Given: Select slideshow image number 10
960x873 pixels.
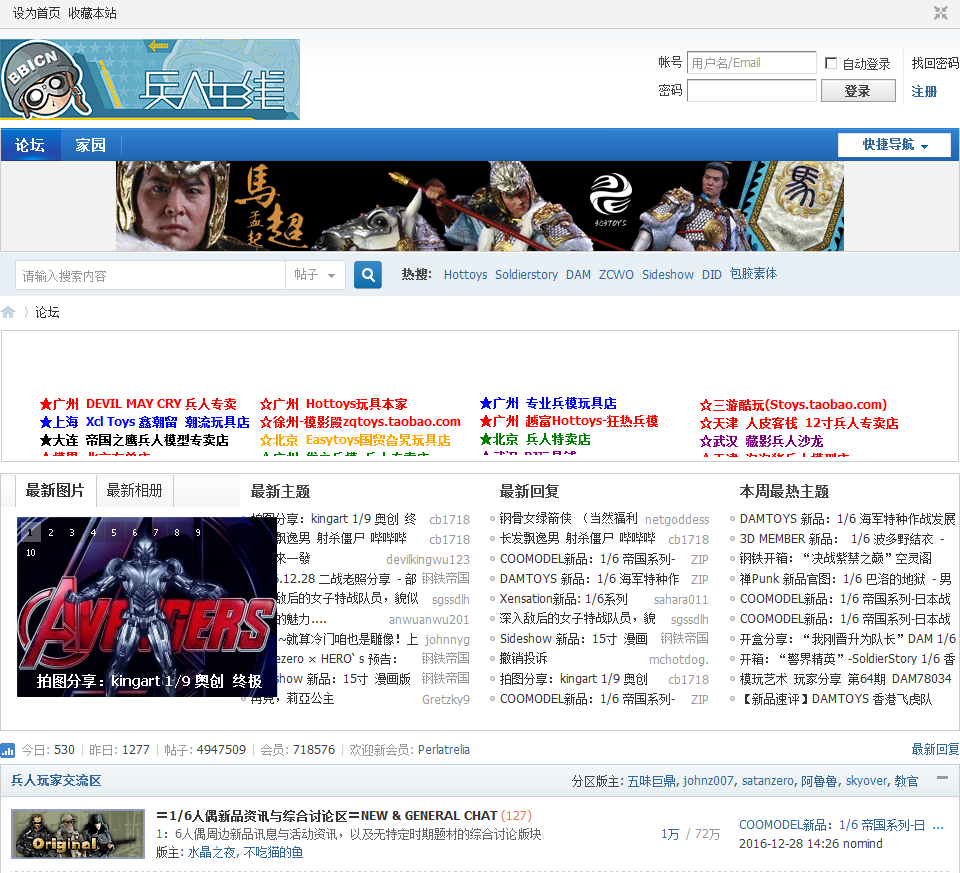Looking at the screenshot, I should pyautogui.click(x=31, y=552).
